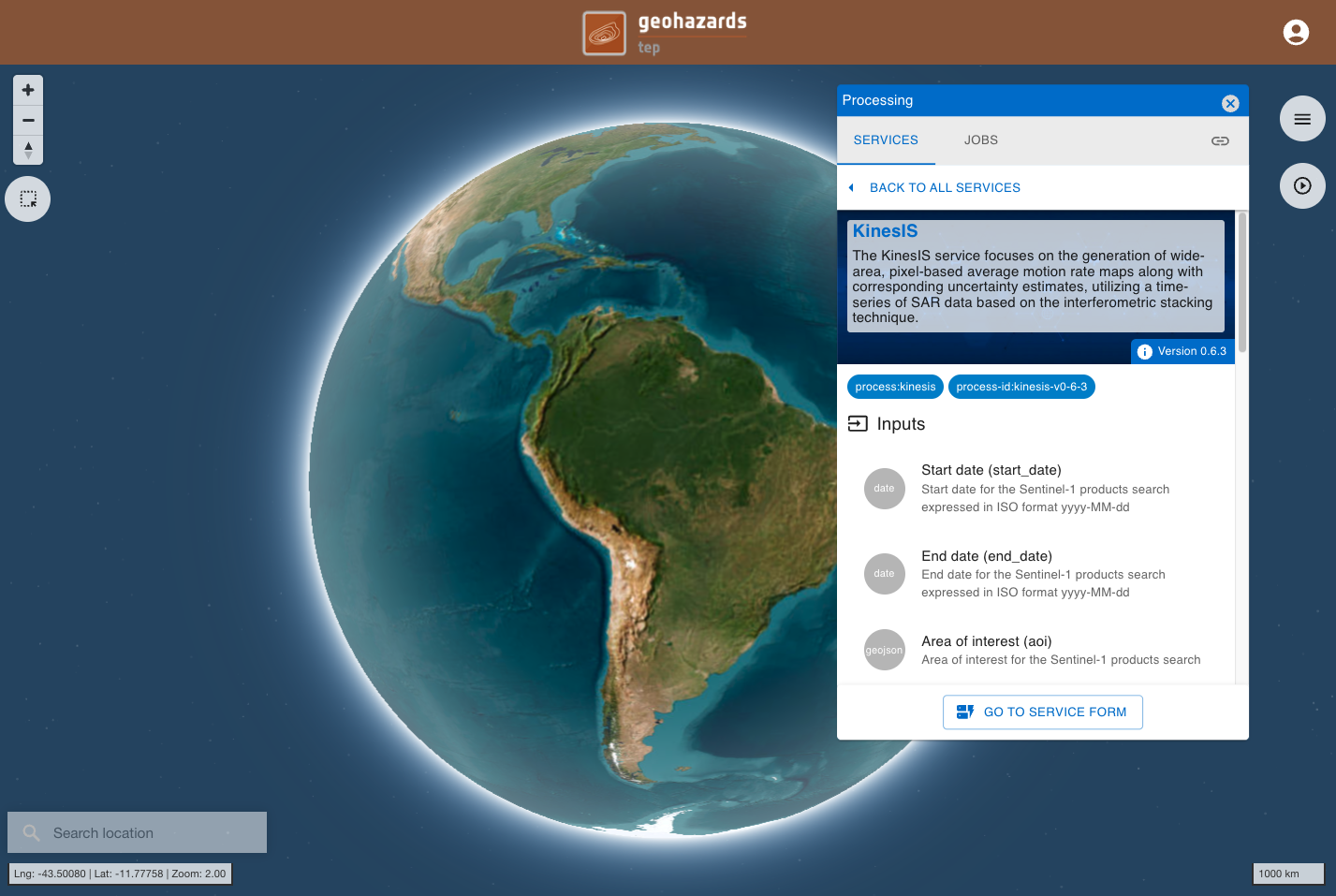Click the Search location field

click(x=137, y=832)
